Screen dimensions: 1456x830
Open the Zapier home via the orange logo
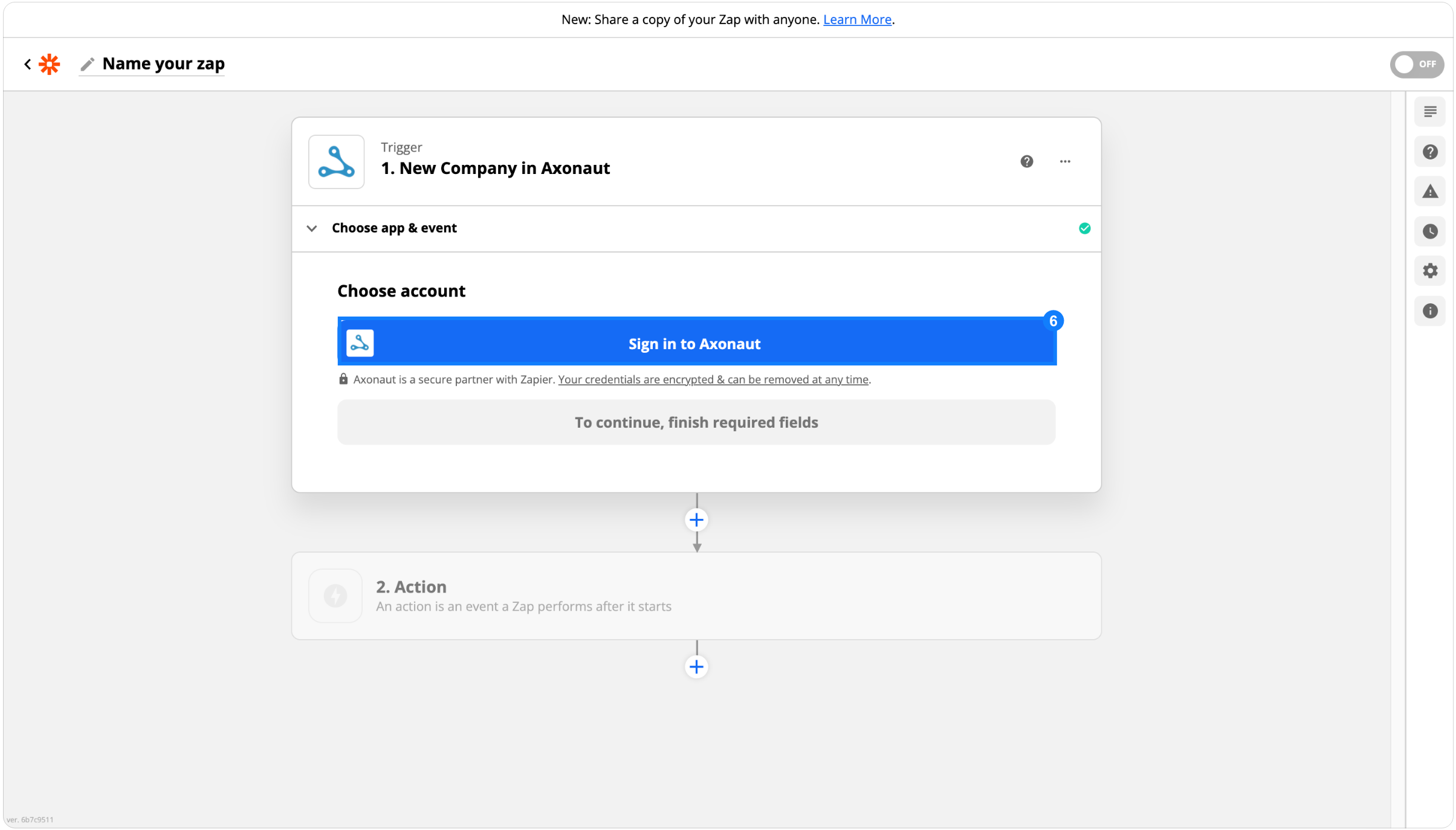[x=50, y=64]
